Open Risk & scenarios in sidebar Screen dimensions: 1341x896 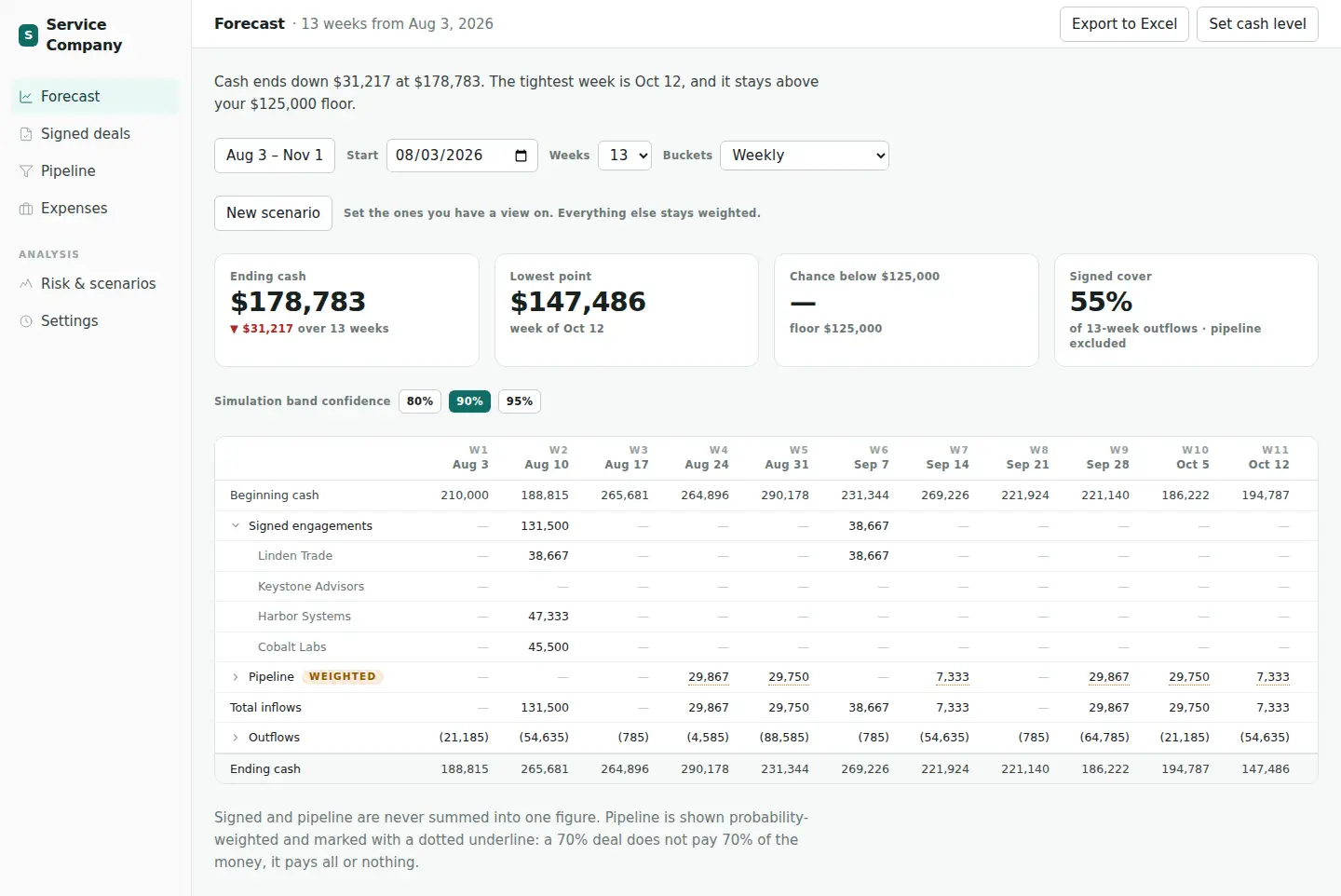(95, 284)
